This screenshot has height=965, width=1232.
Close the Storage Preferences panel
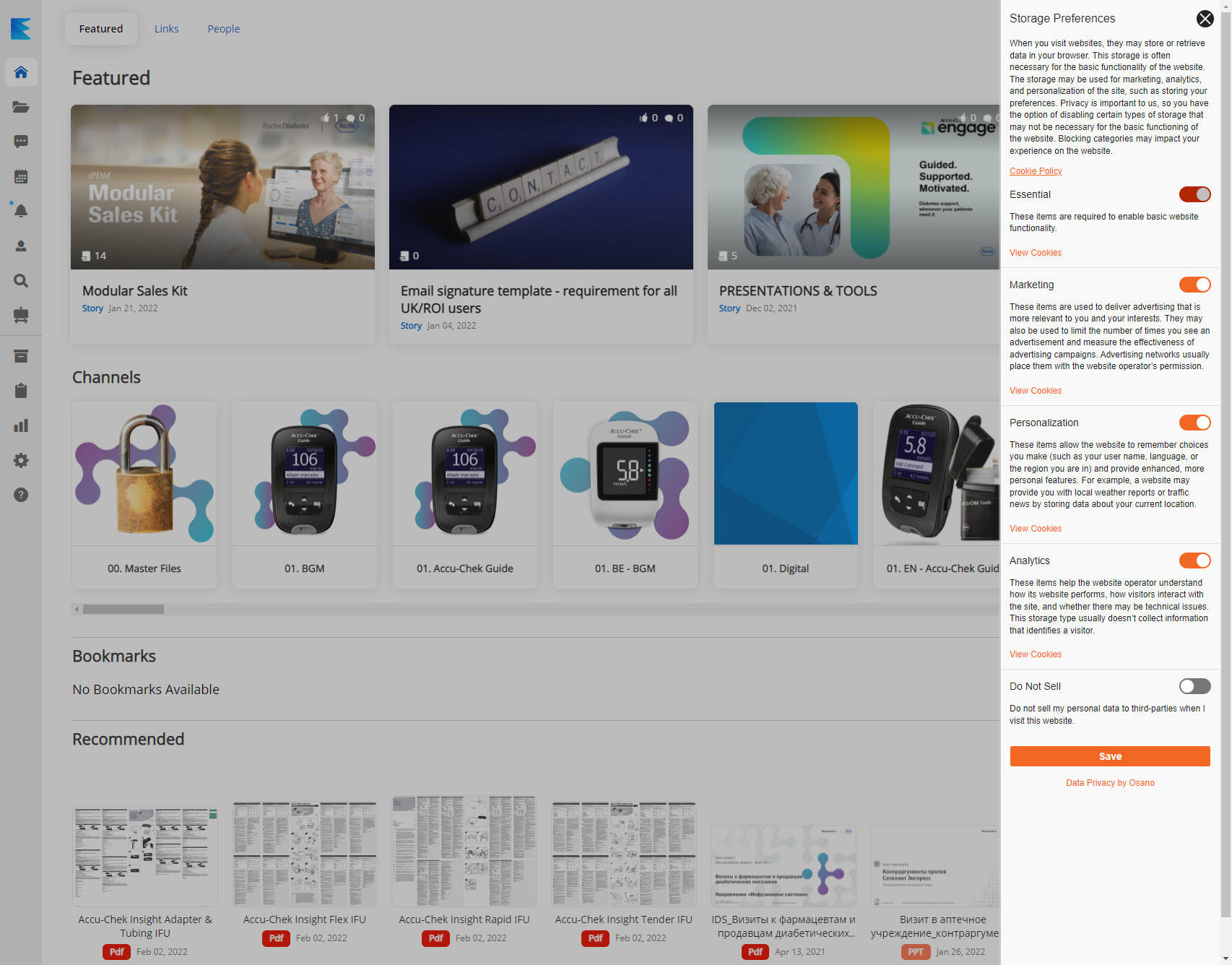pyautogui.click(x=1205, y=19)
